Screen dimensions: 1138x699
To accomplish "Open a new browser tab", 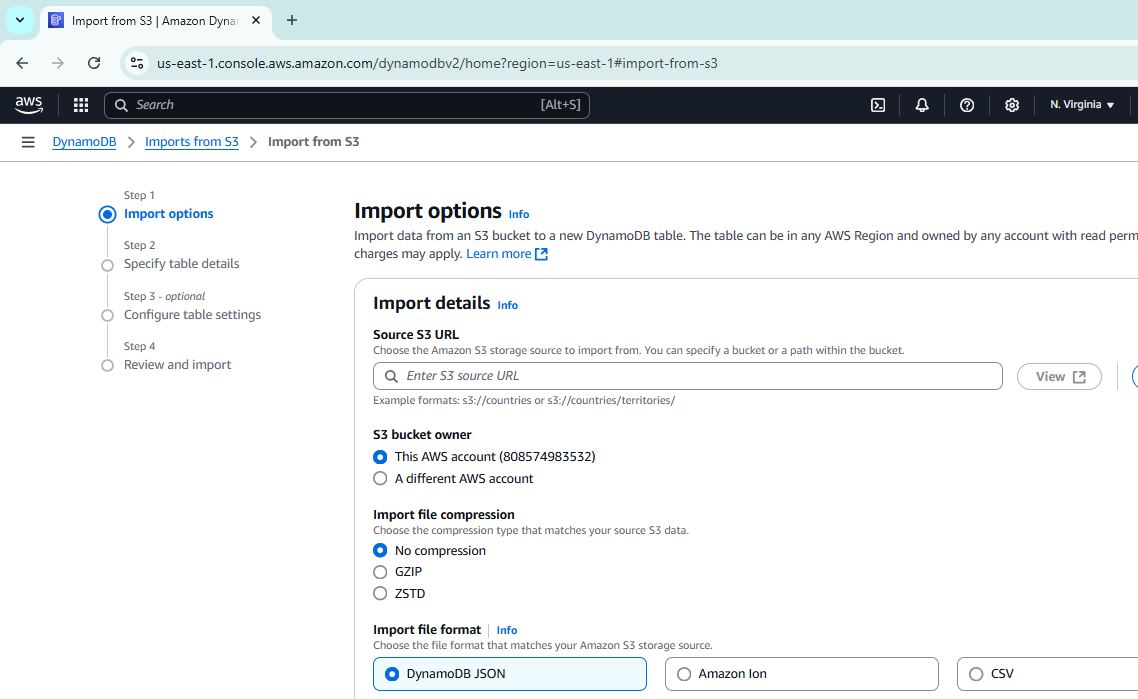I will [x=292, y=20].
